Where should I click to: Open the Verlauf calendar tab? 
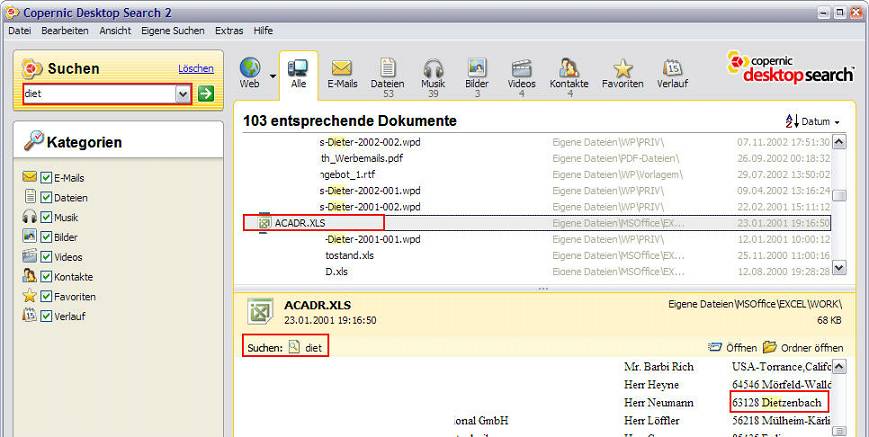tap(672, 74)
